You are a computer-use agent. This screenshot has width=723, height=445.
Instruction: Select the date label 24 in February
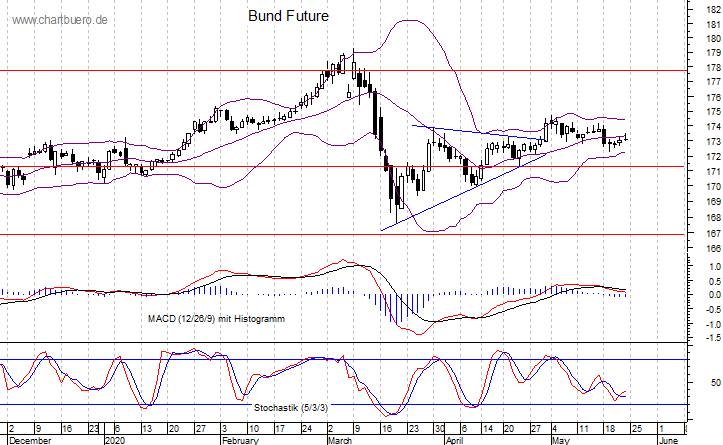(x=307, y=429)
